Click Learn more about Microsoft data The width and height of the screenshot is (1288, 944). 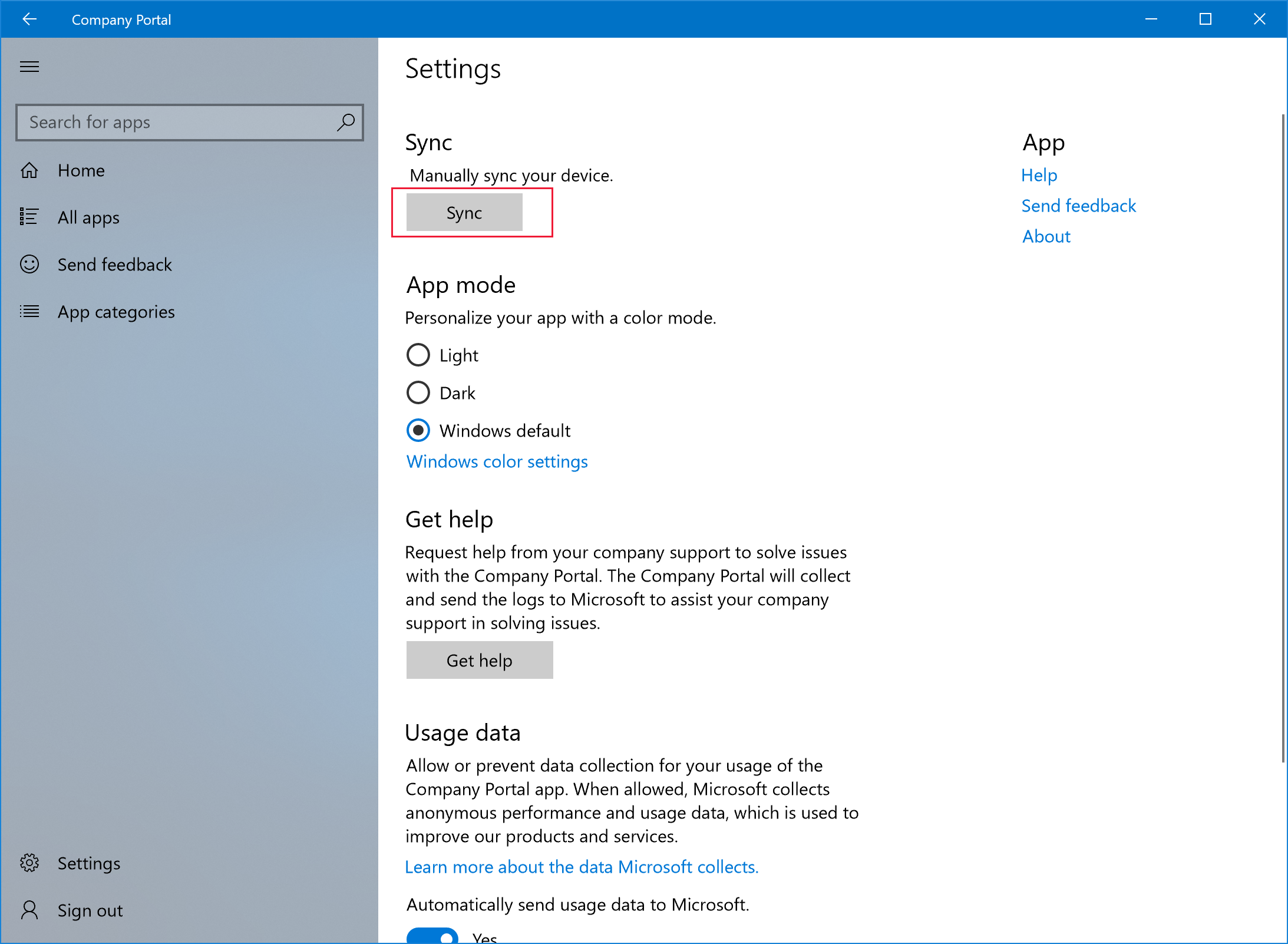[x=582, y=867]
